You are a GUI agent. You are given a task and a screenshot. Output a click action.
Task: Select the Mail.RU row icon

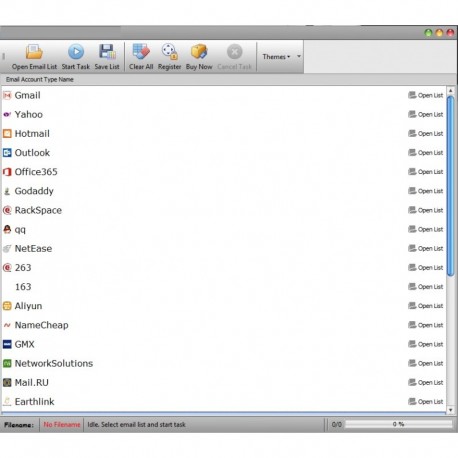[x=7, y=383]
